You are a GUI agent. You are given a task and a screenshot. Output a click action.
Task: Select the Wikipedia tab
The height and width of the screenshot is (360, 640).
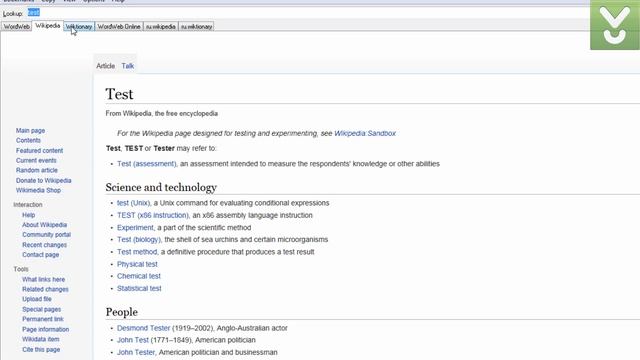coord(48,26)
